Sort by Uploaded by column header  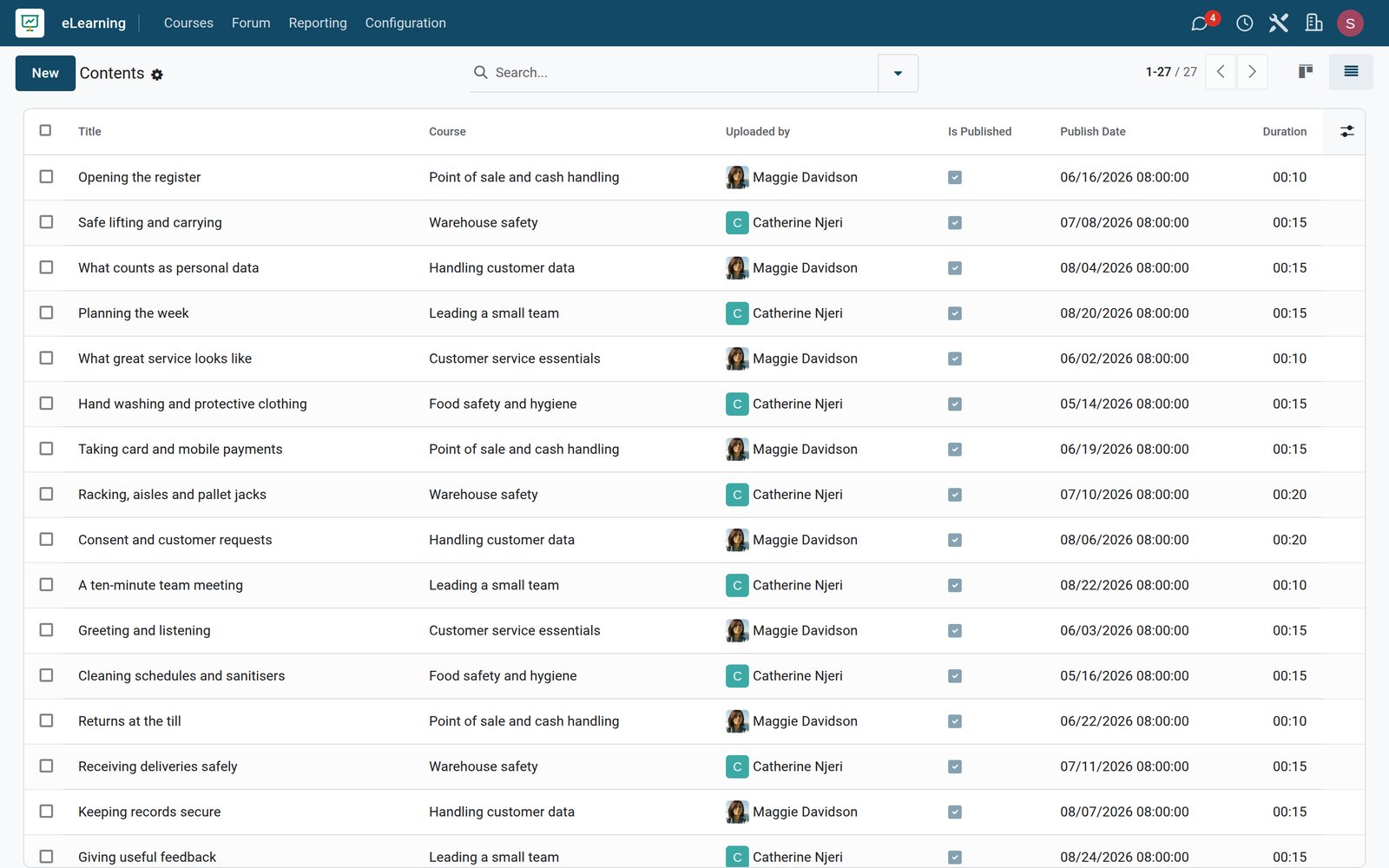757,132
